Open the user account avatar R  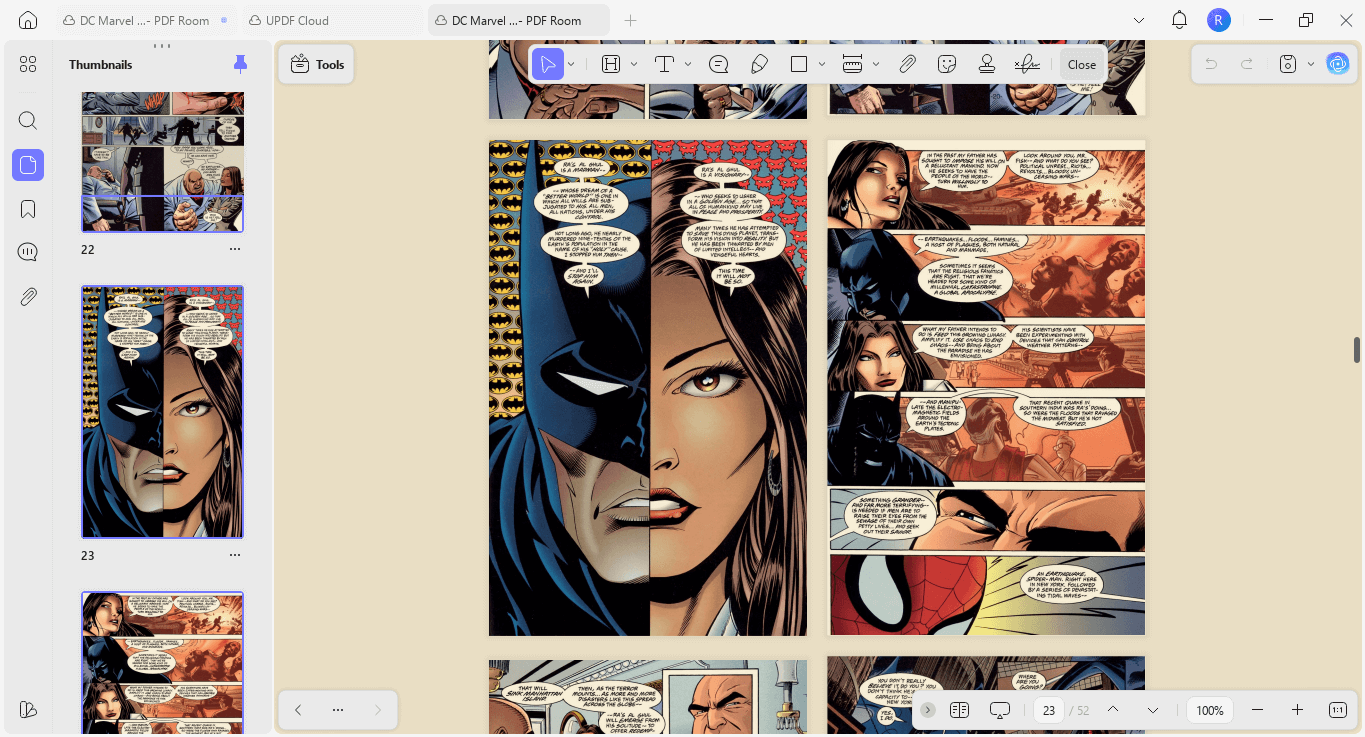point(1218,20)
